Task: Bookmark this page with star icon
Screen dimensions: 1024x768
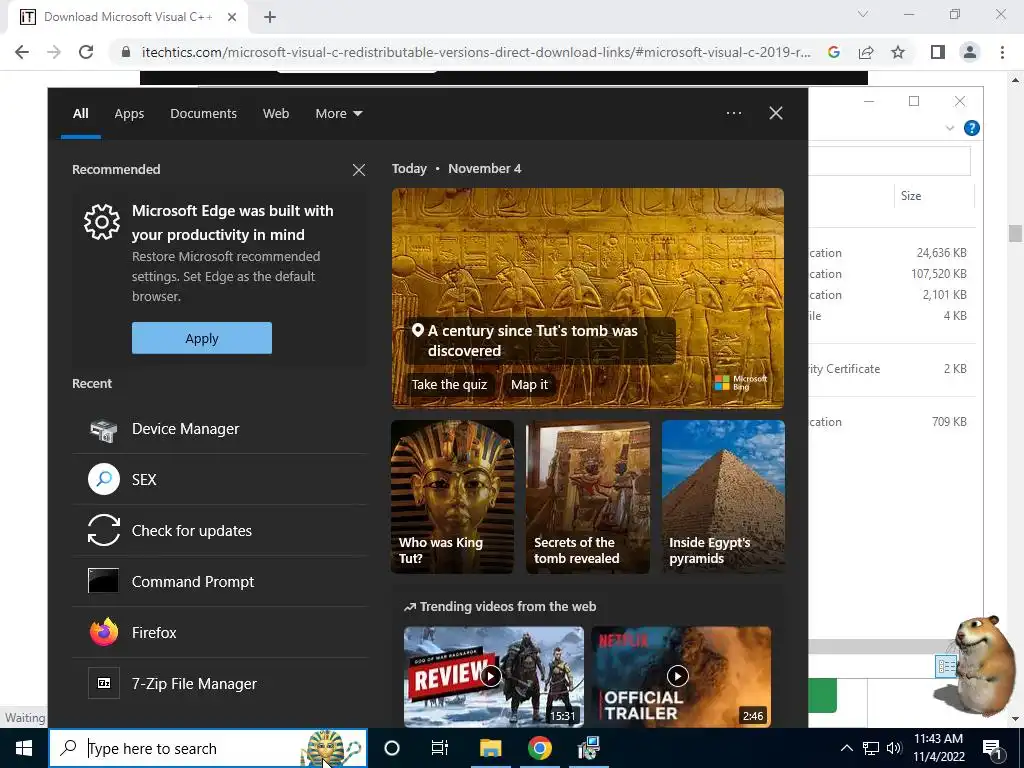Action: [898, 52]
